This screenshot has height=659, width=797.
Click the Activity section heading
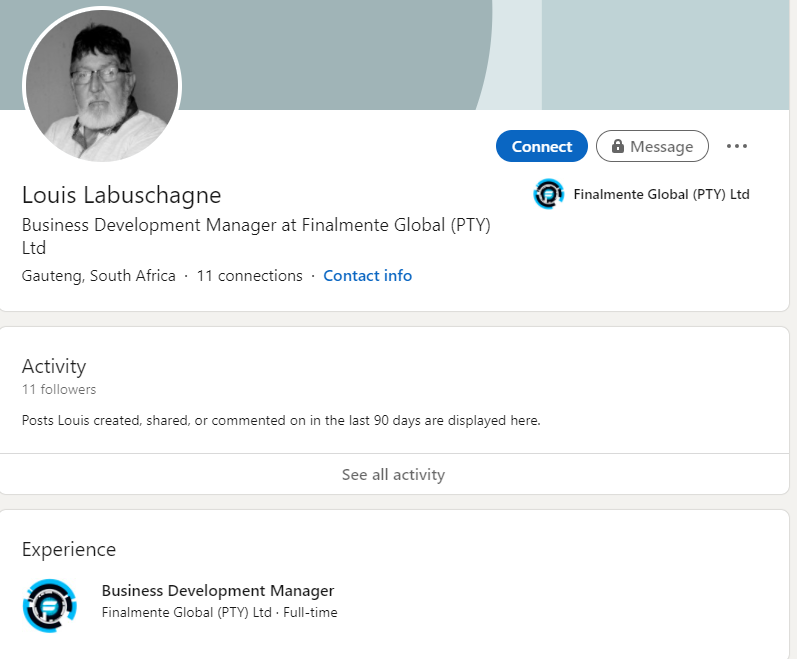click(54, 366)
